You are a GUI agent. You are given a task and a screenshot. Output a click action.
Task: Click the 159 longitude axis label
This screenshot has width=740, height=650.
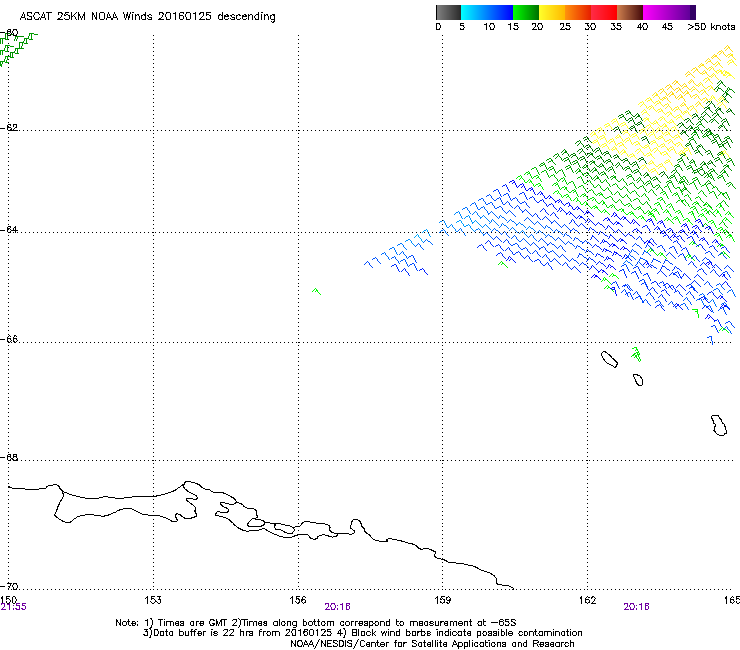point(442,599)
